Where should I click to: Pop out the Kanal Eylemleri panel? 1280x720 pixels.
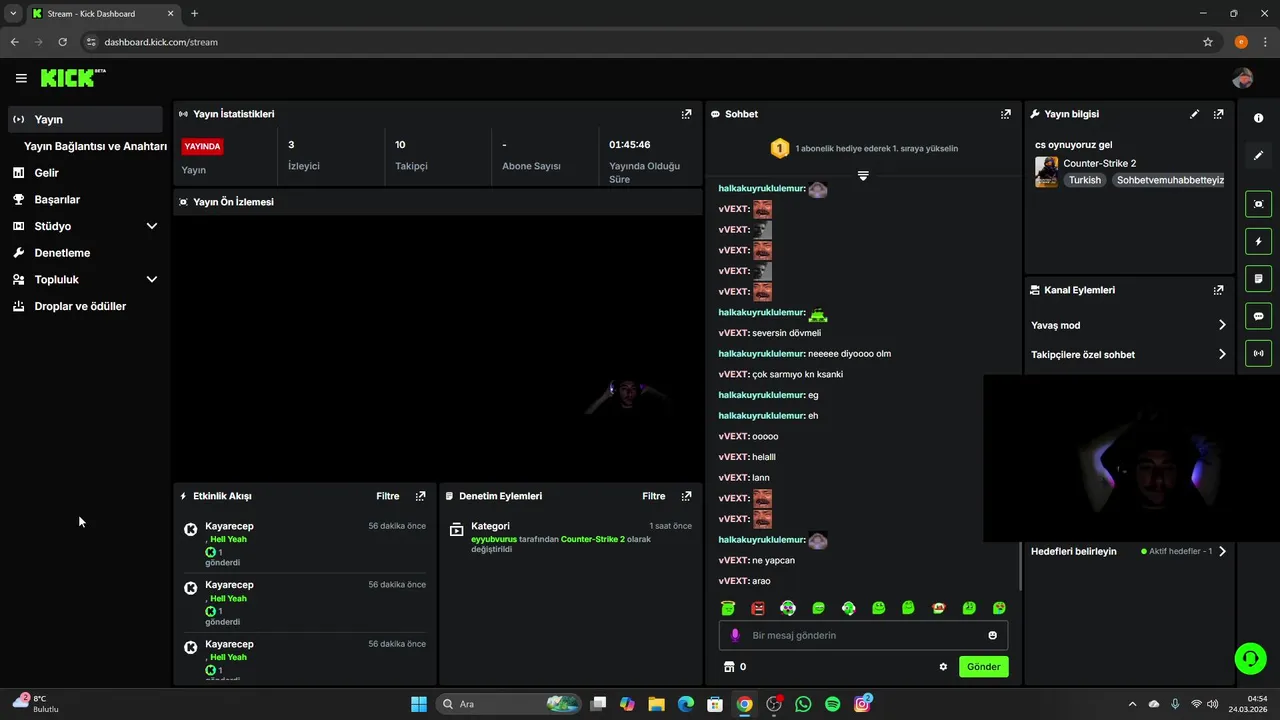point(1218,290)
